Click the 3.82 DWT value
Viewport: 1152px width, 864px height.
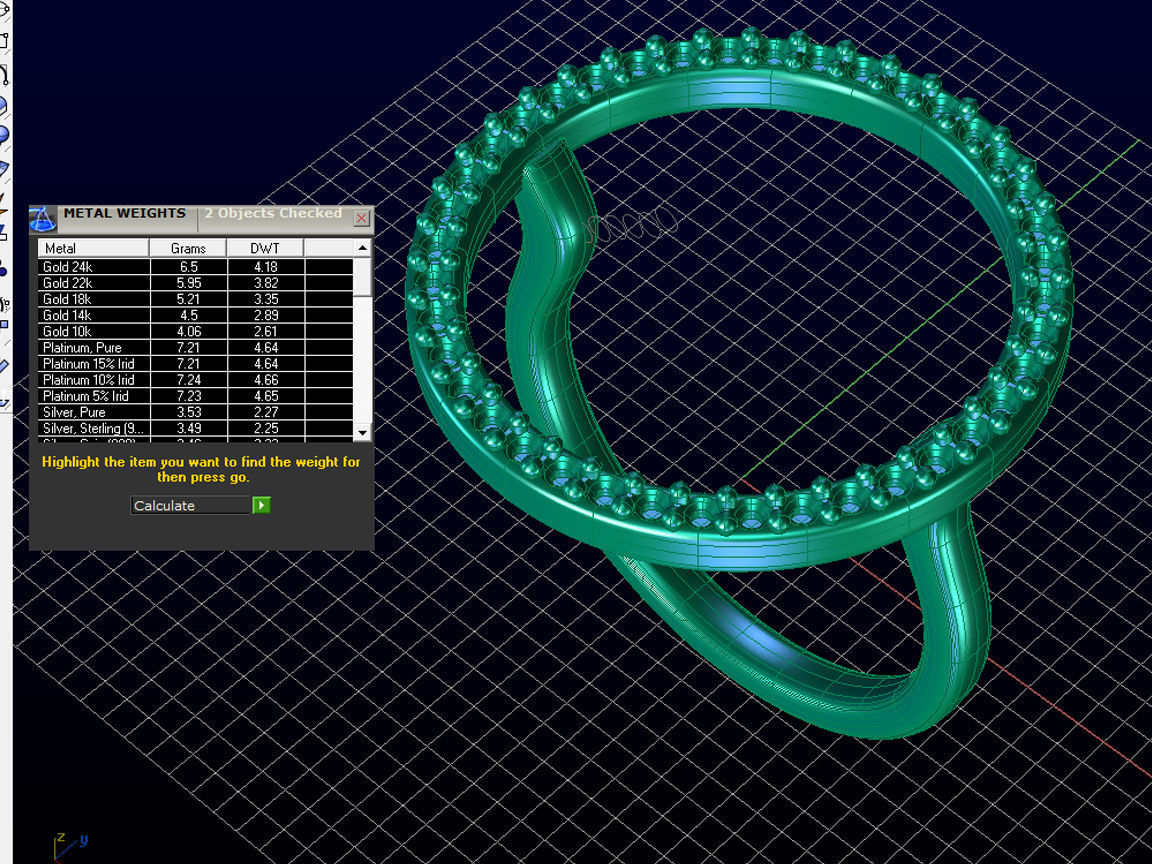pyautogui.click(x=266, y=283)
